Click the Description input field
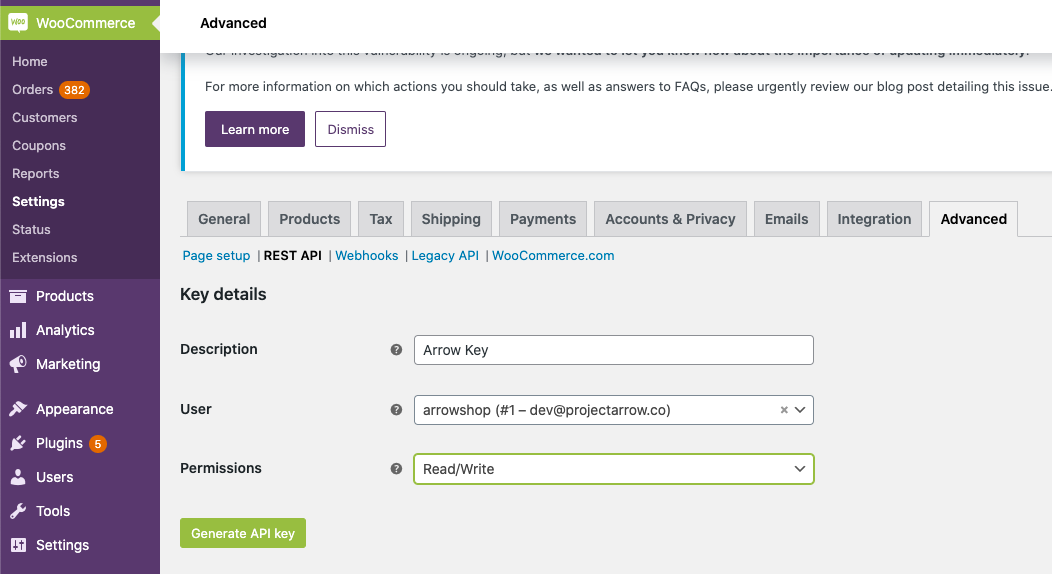Screen dimensions: 1052x574 tap(614, 350)
